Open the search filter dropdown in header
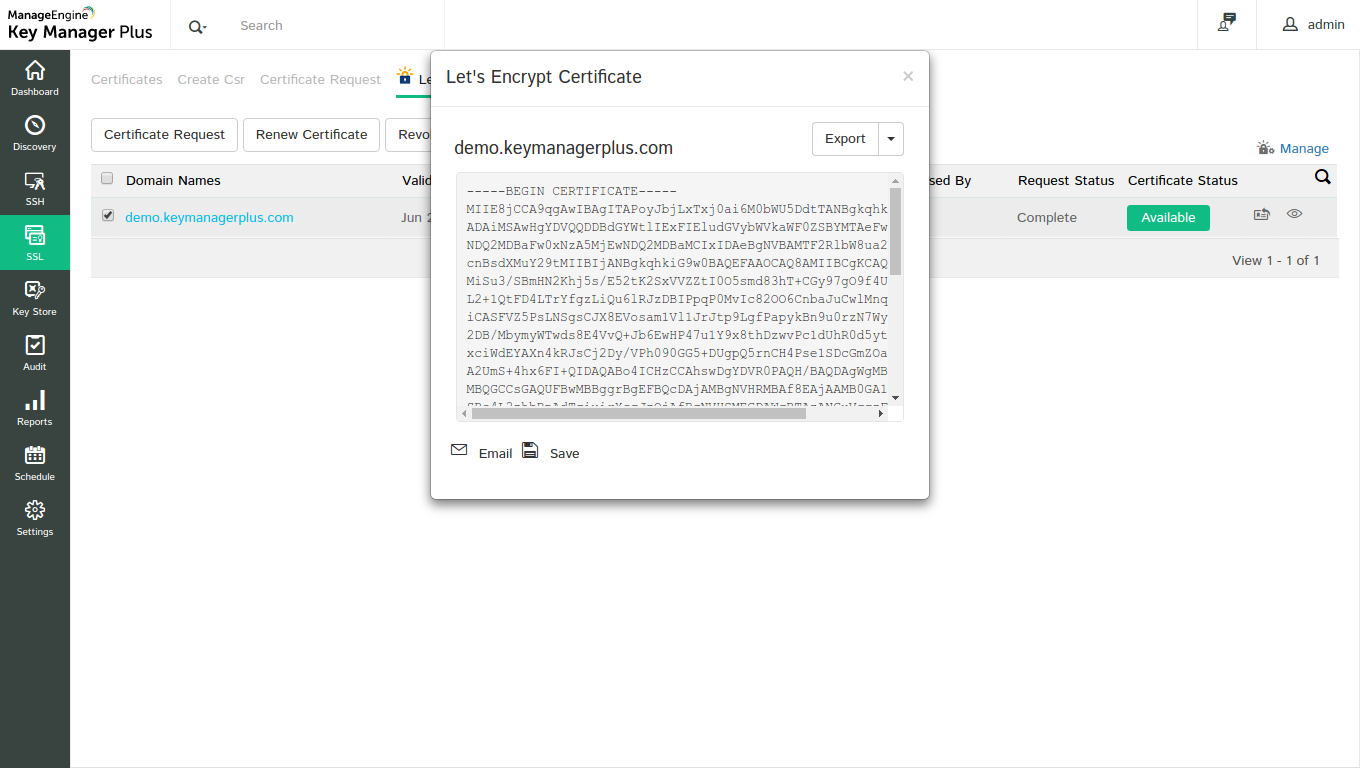This screenshot has height=768, width=1360. point(197,26)
